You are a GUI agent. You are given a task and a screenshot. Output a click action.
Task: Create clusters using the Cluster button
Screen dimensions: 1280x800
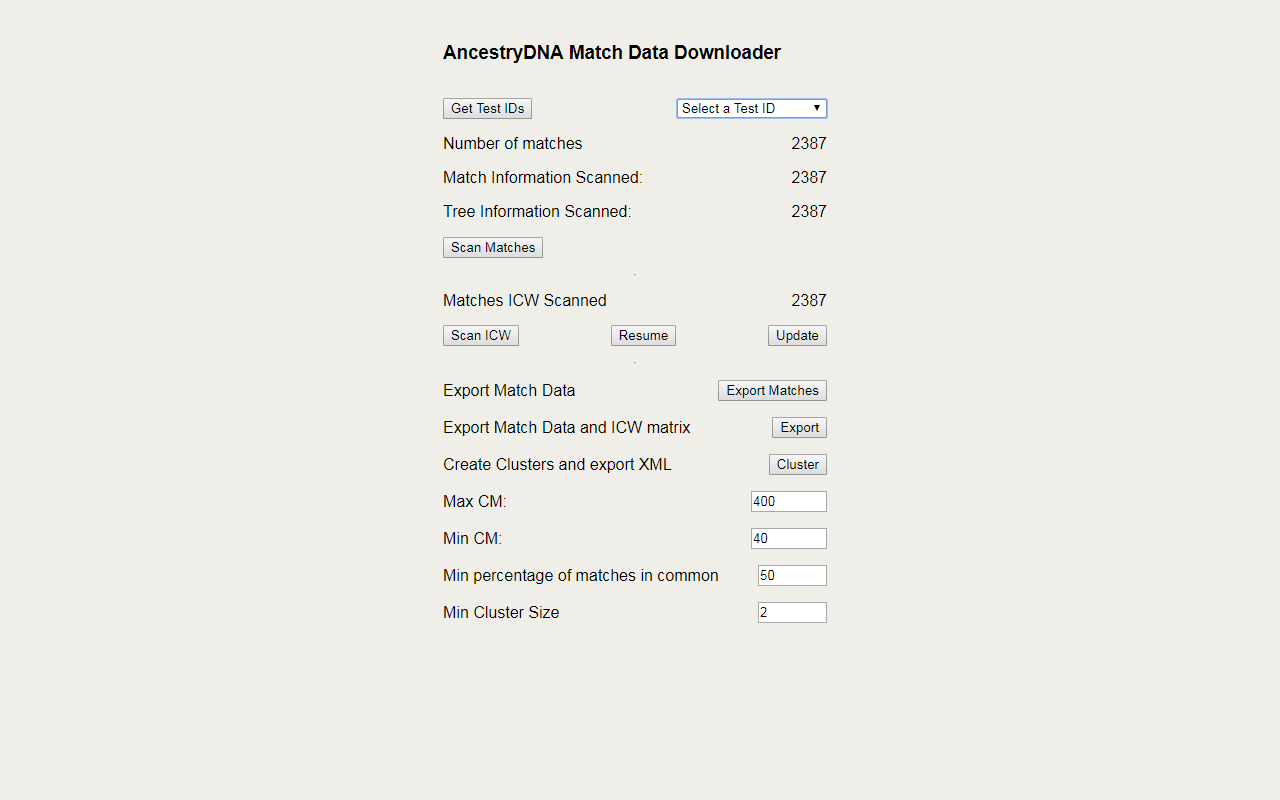point(797,464)
